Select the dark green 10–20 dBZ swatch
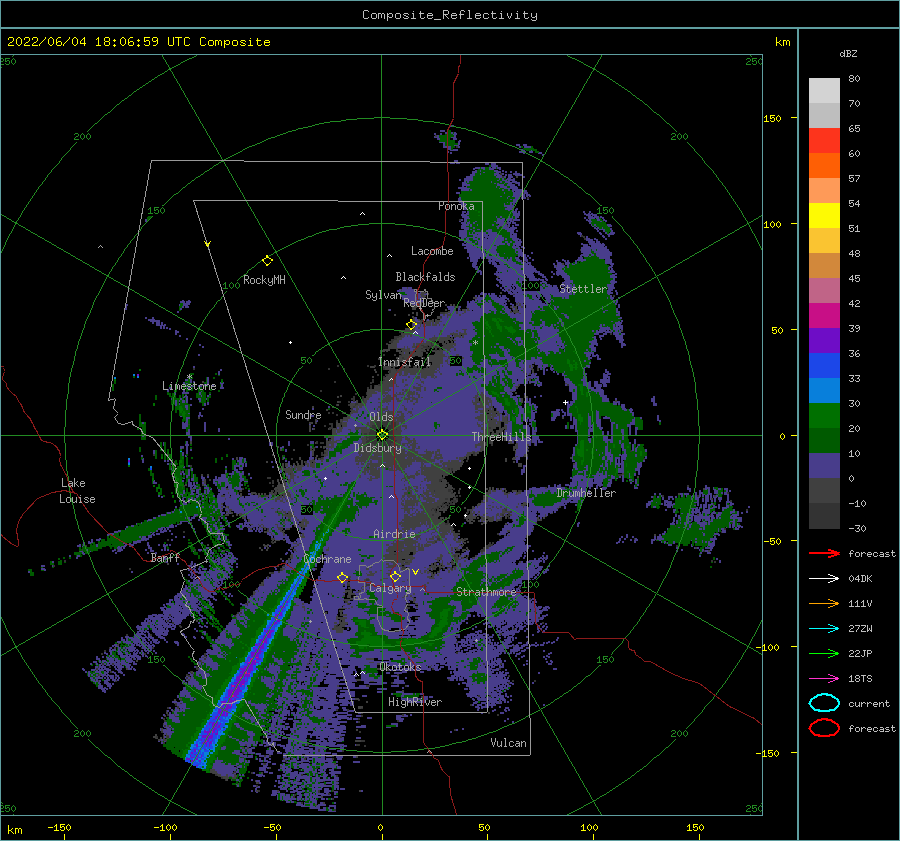The height and width of the screenshot is (841, 900). 824,441
